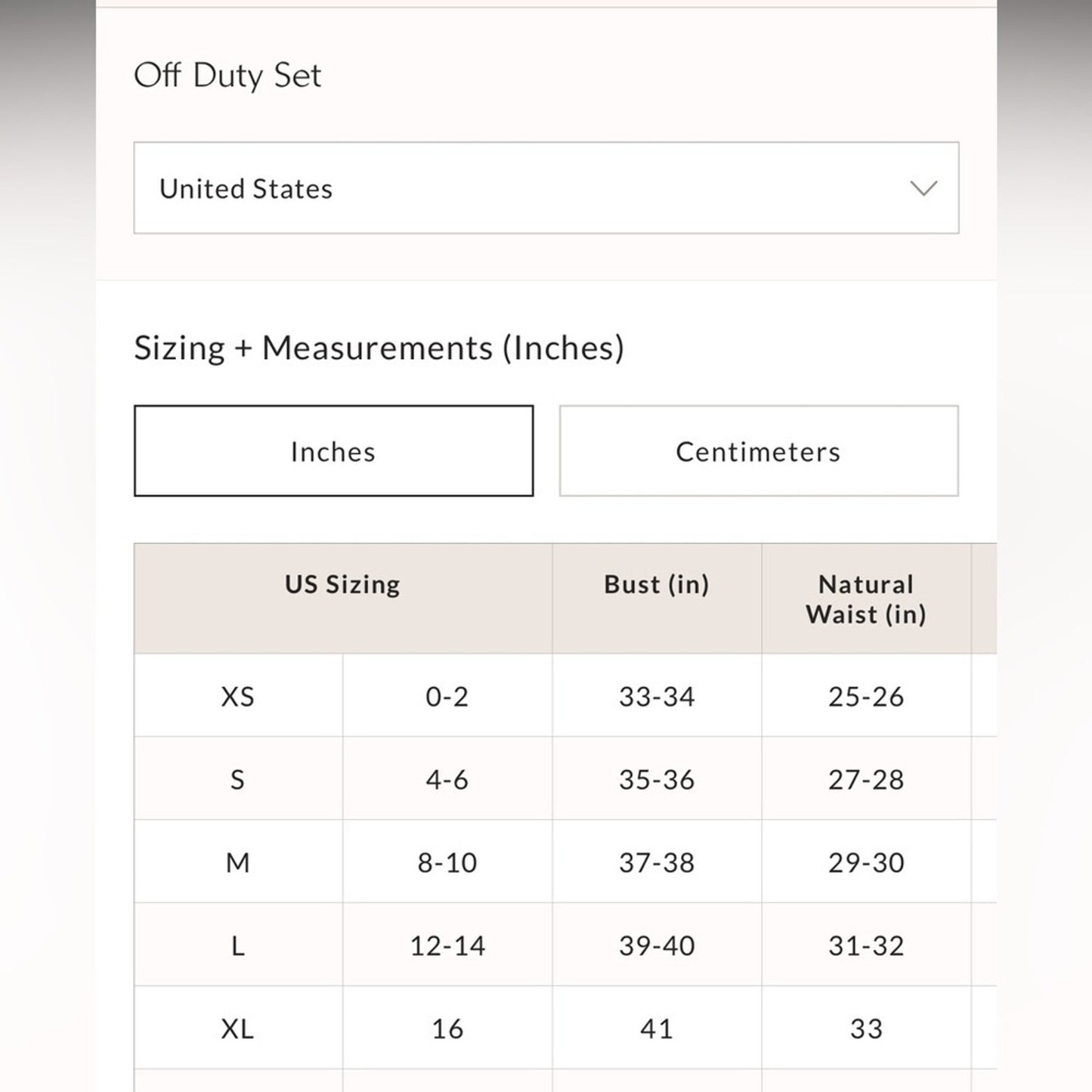Select the S size row label
This screenshot has width=1092, height=1092.
pyautogui.click(x=237, y=779)
